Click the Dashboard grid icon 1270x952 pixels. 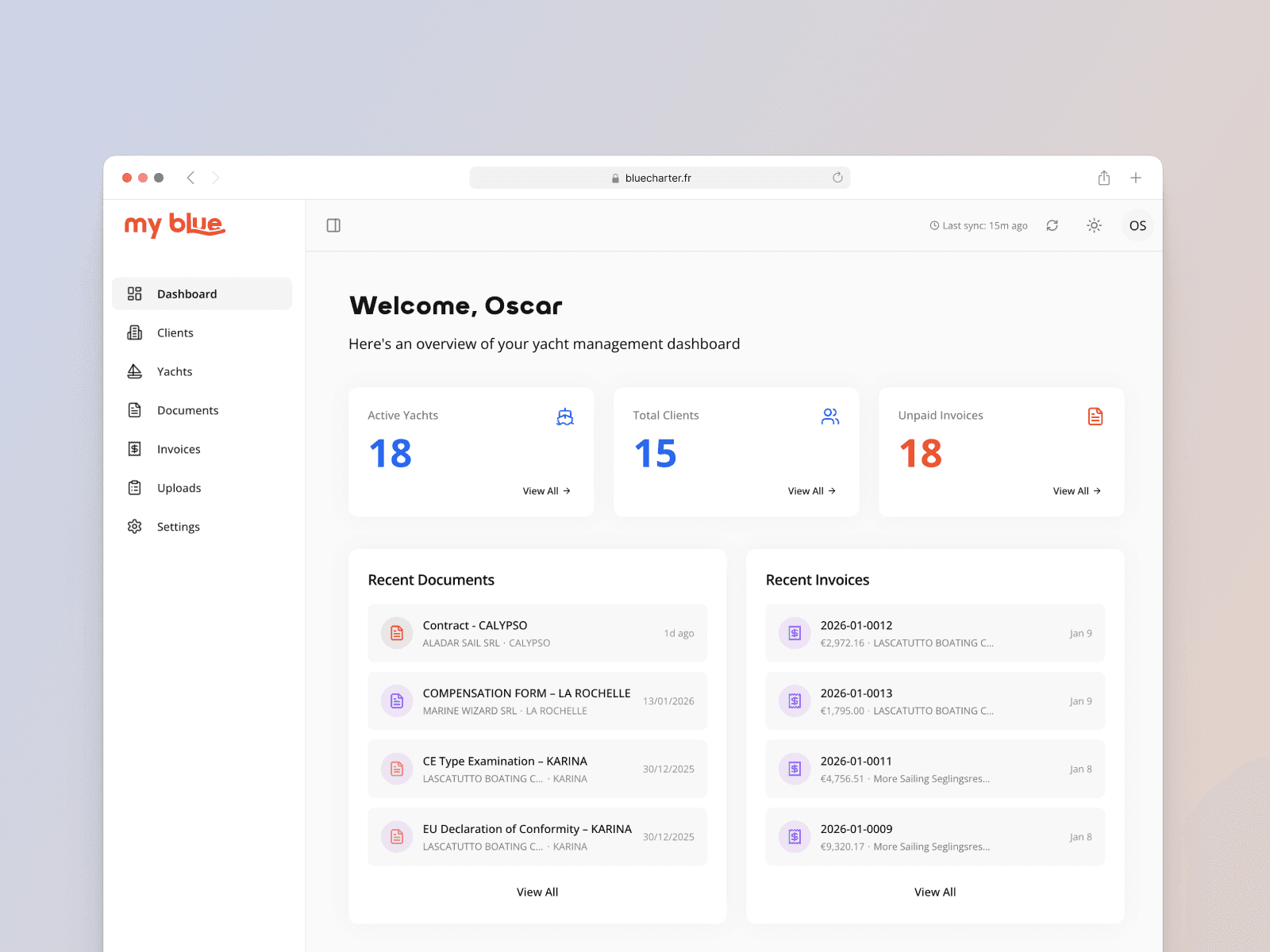135,294
